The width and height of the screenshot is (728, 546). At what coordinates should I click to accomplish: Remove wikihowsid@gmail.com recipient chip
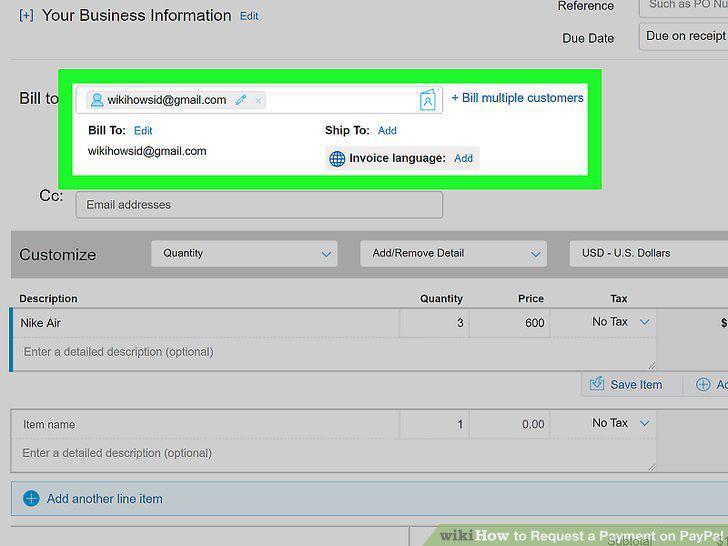[x=258, y=100]
